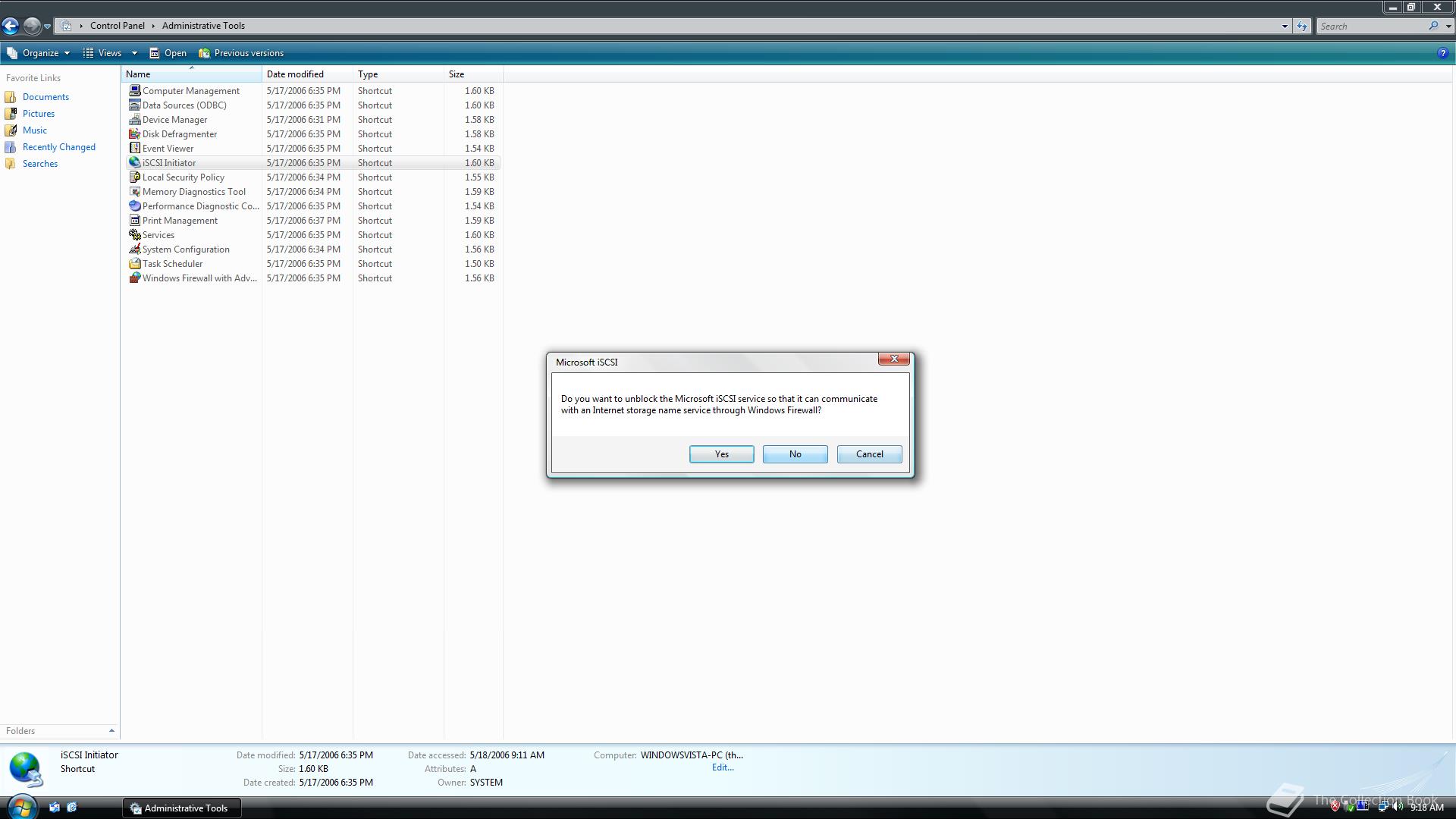Image resolution: width=1456 pixels, height=819 pixels.
Task: Click inside the Search input field
Action: click(1371, 26)
